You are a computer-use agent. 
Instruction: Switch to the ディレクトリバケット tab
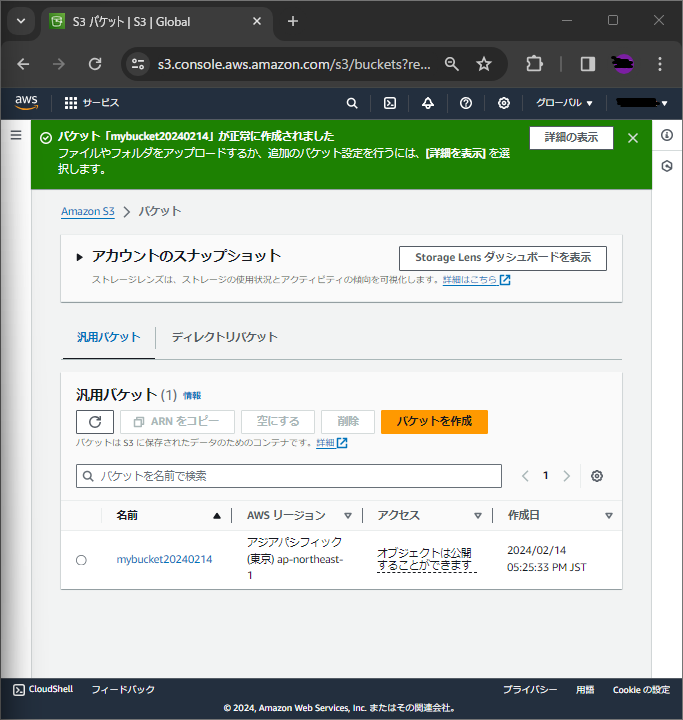tap(225, 337)
